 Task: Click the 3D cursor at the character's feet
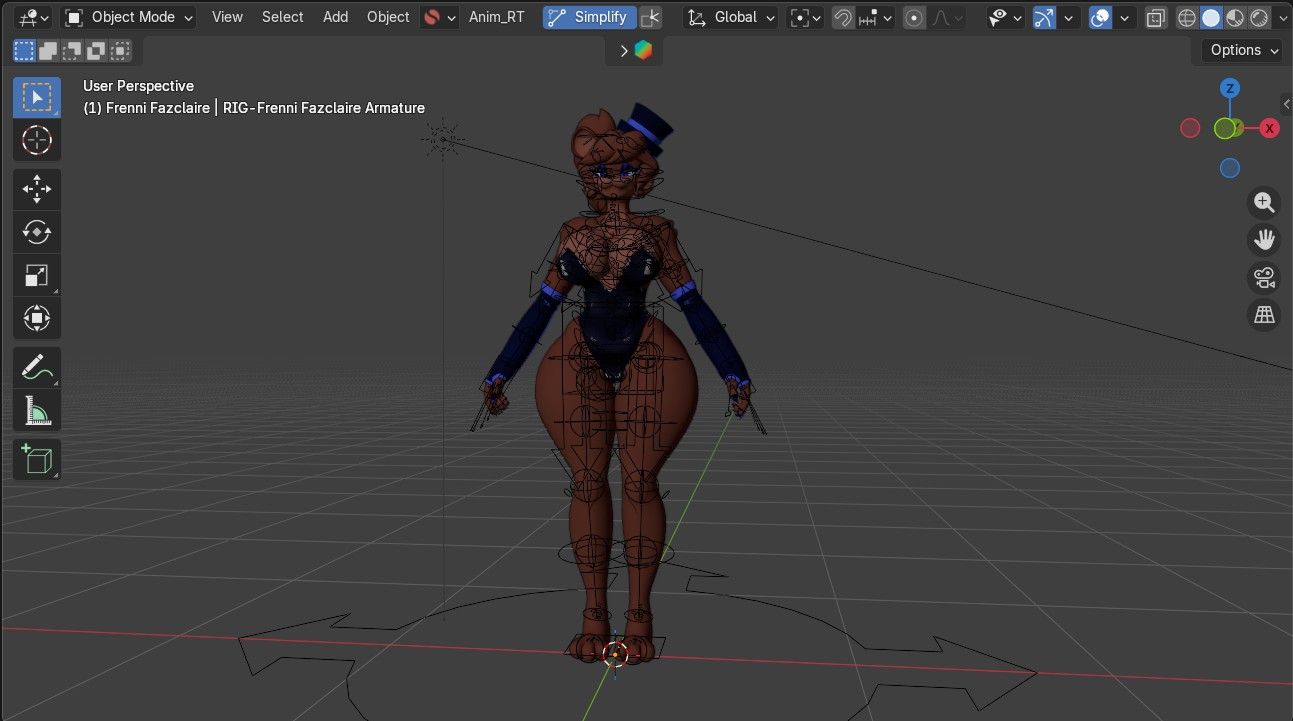point(615,654)
